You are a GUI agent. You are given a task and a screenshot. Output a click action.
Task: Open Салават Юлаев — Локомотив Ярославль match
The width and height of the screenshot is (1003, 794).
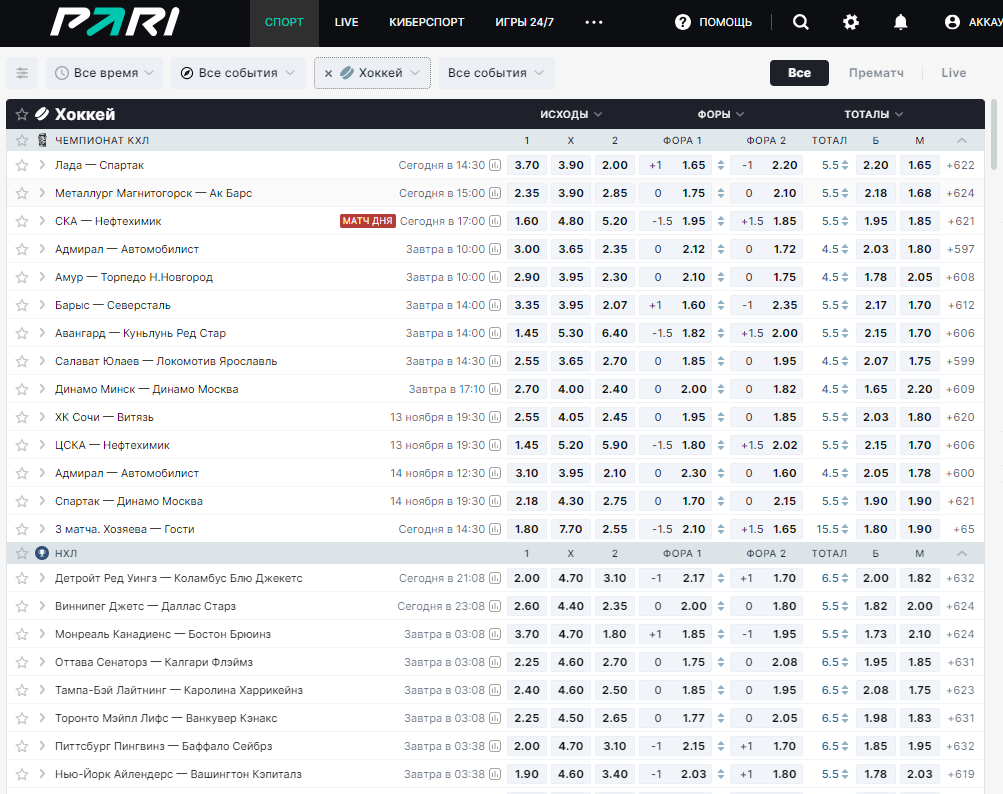click(x=166, y=361)
